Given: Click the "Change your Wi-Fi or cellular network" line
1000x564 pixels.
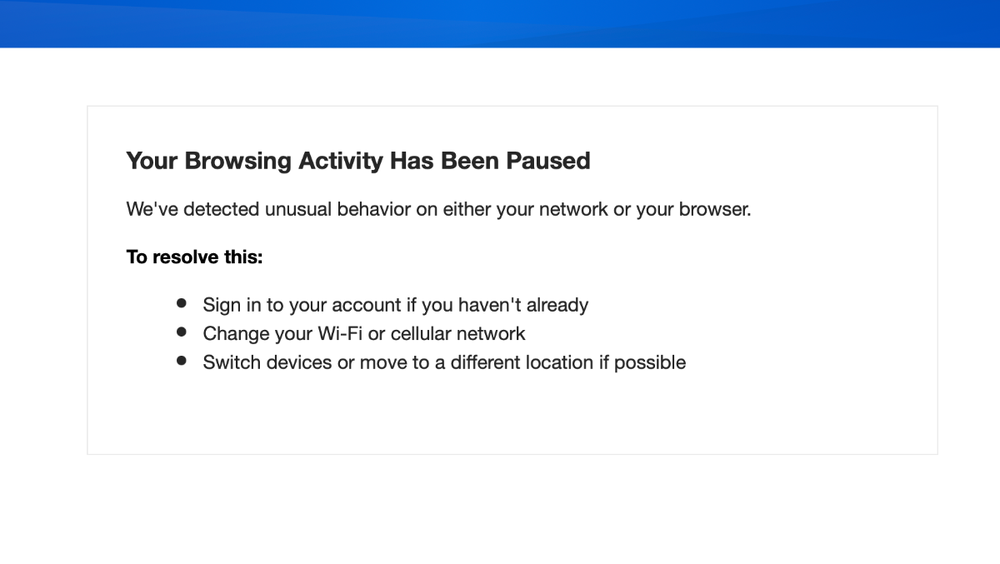Looking at the screenshot, I should pyautogui.click(x=364, y=334).
